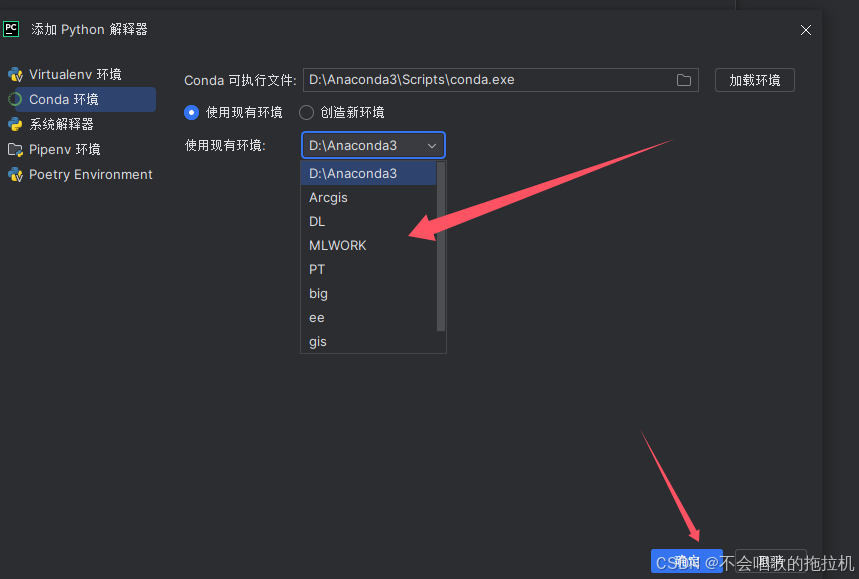The width and height of the screenshot is (859, 579).
Task: Click the 加载环境 button
Action: tap(754, 80)
